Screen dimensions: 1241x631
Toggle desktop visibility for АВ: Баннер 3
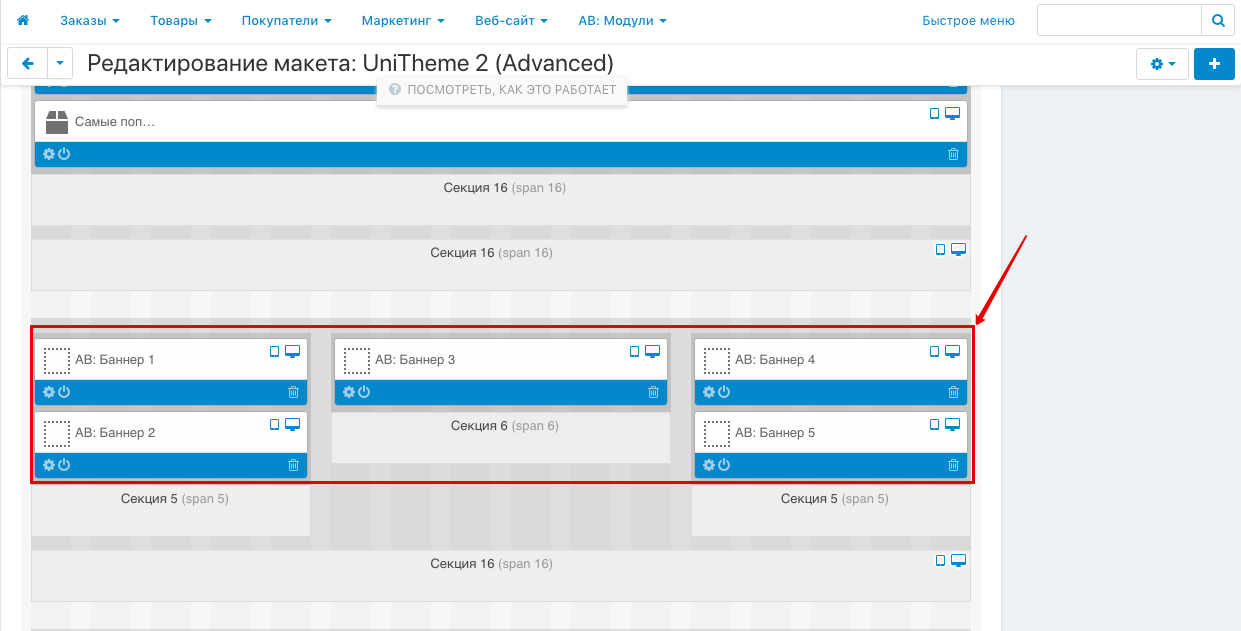coord(652,351)
